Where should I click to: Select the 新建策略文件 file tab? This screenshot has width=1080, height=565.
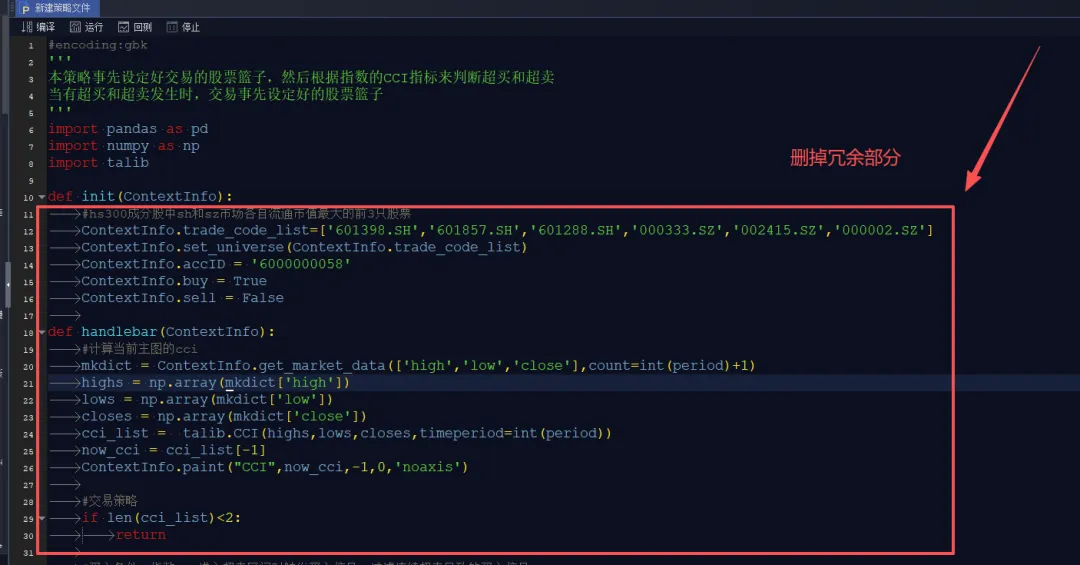coord(57,8)
